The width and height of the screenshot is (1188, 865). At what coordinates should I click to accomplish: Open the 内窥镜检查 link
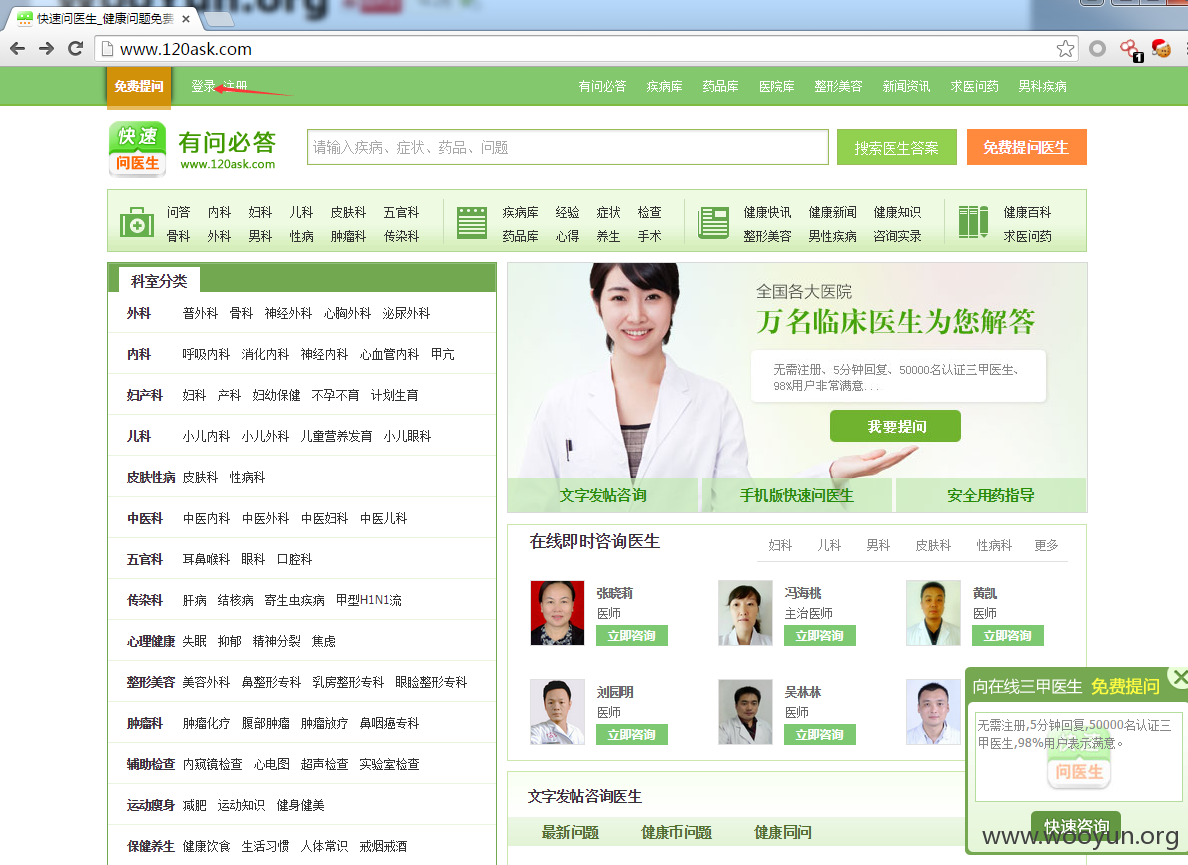[x=212, y=765]
